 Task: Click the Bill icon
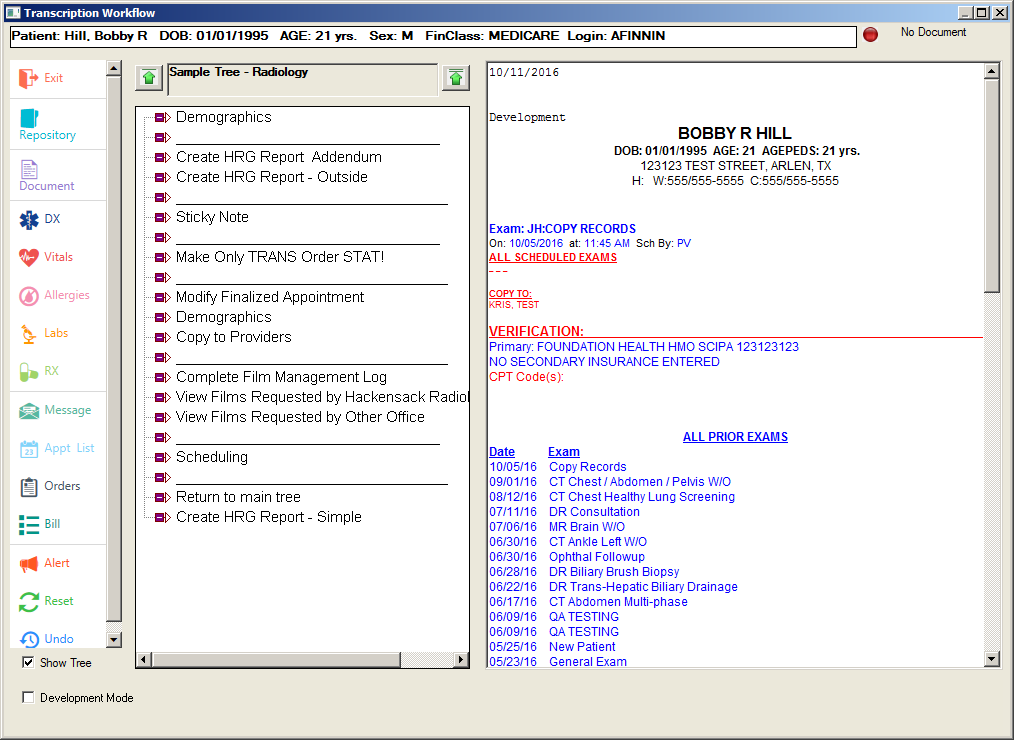pos(29,524)
